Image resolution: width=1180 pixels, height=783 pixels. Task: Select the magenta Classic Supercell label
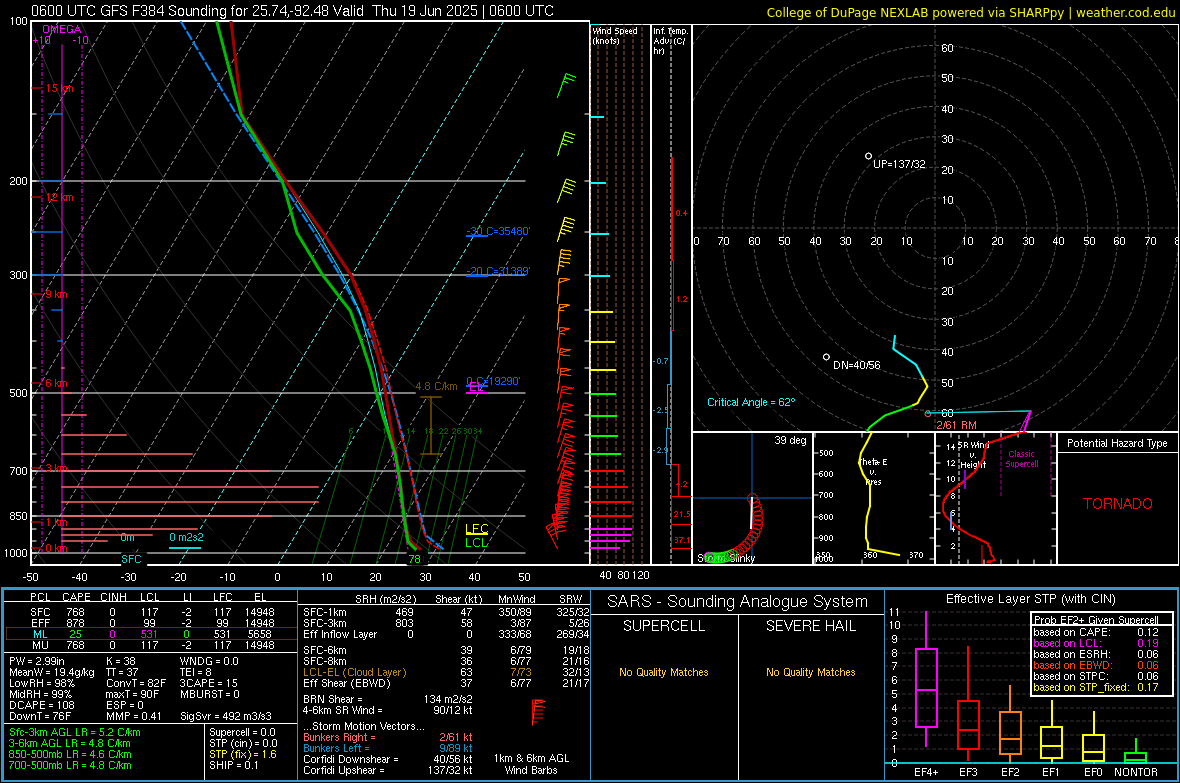[x=1022, y=459]
